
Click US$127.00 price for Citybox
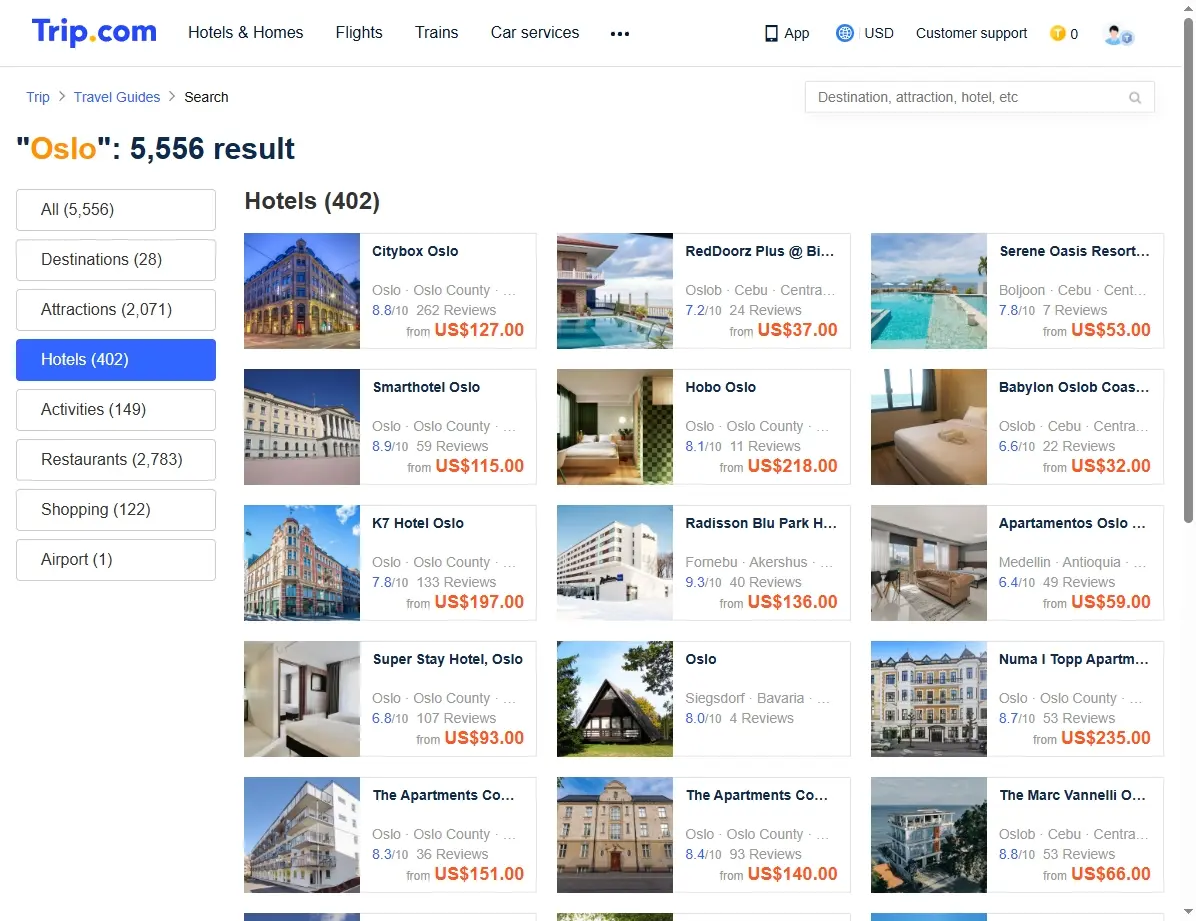tap(479, 330)
